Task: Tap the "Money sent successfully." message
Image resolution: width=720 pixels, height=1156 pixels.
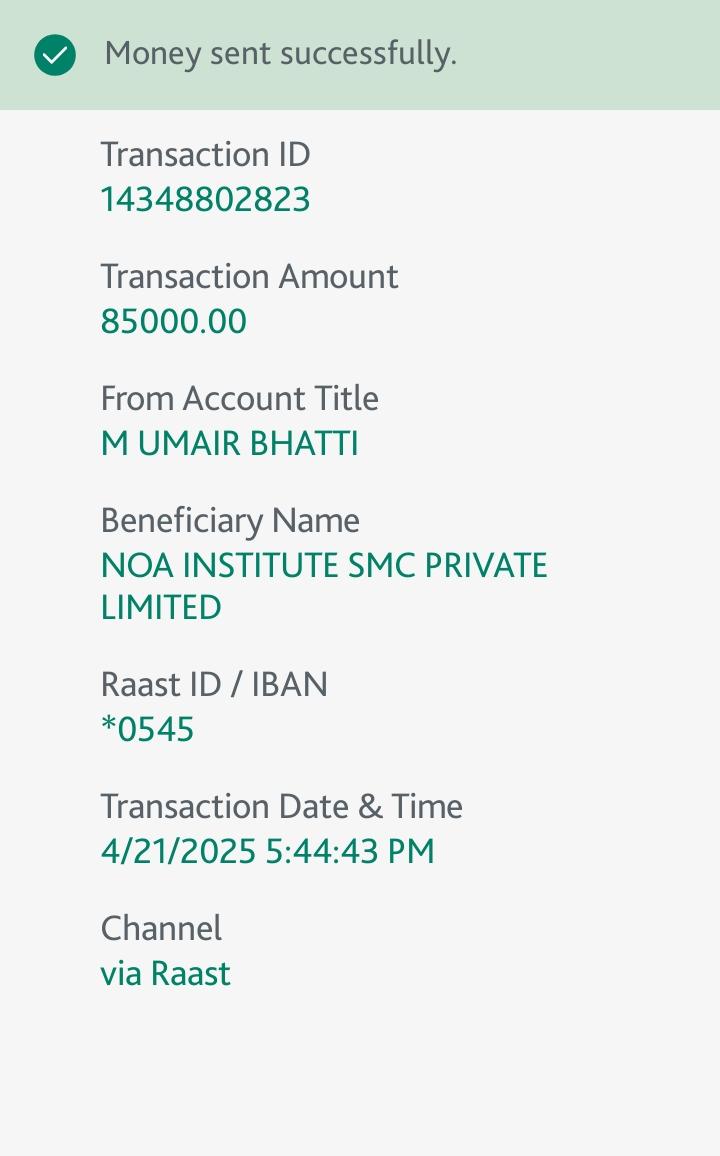Action: 280,54
